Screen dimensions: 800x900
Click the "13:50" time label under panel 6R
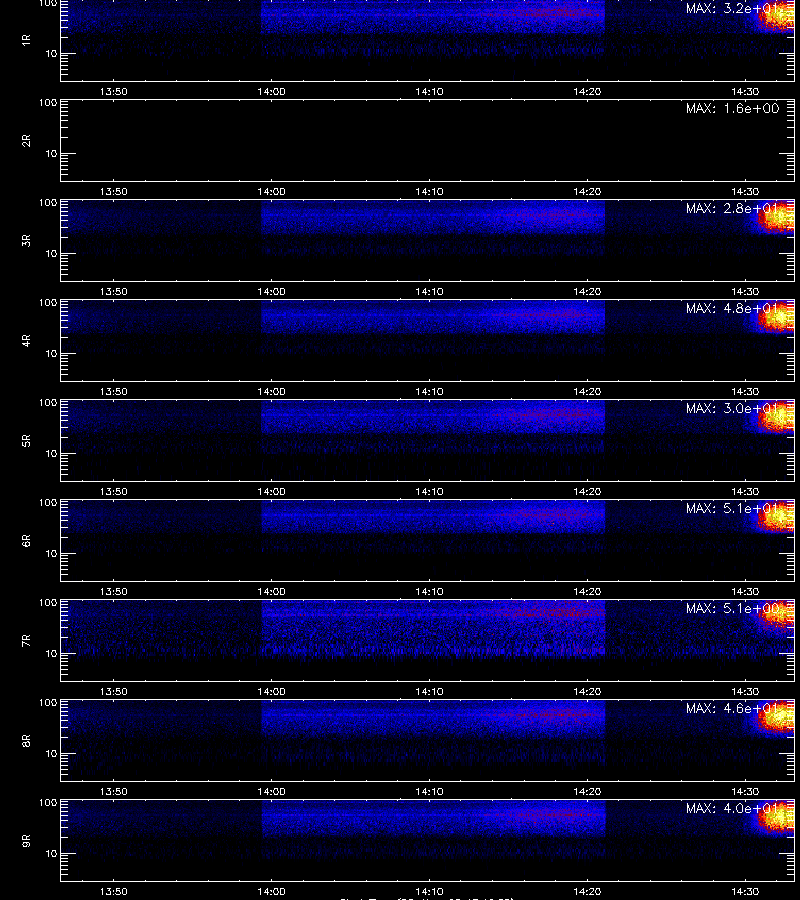click(114, 591)
